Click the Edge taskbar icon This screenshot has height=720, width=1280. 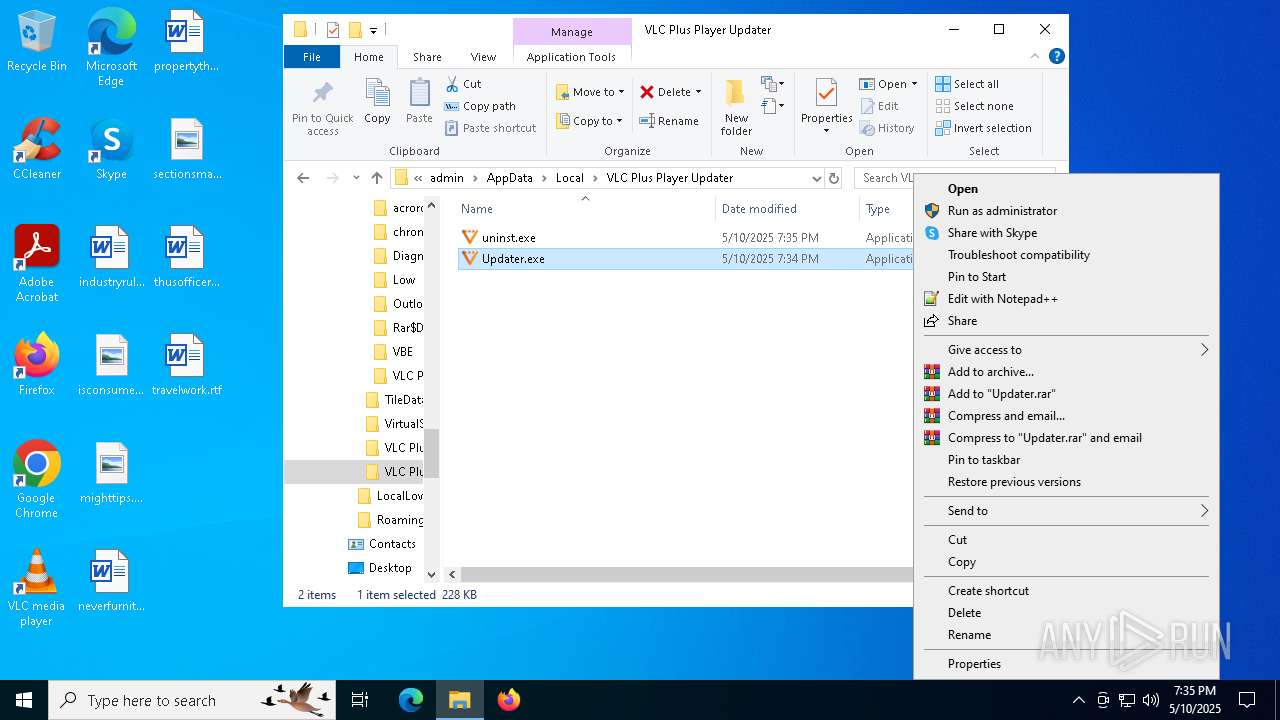point(411,700)
